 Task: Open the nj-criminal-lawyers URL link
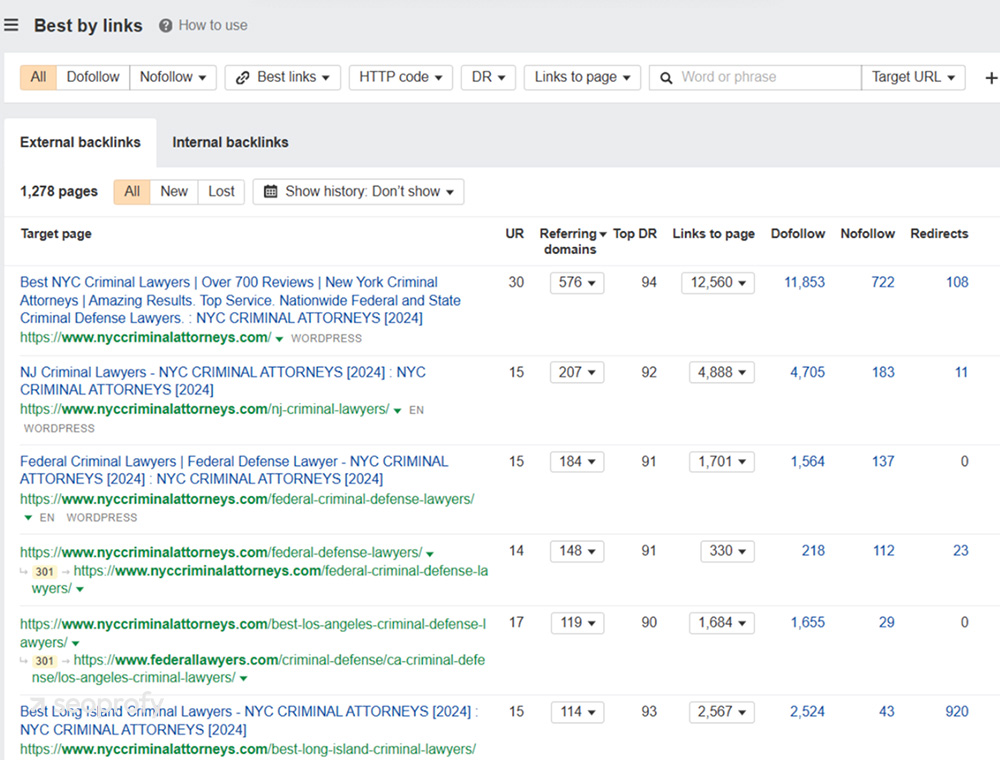point(204,409)
